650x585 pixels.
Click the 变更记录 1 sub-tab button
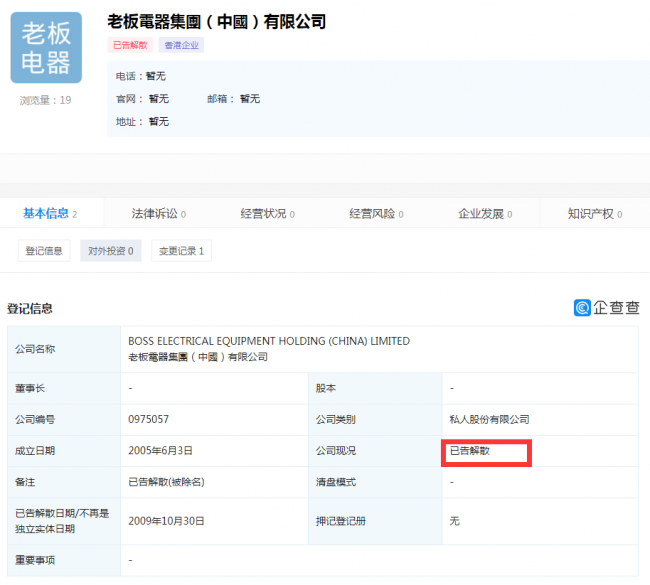click(x=182, y=251)
